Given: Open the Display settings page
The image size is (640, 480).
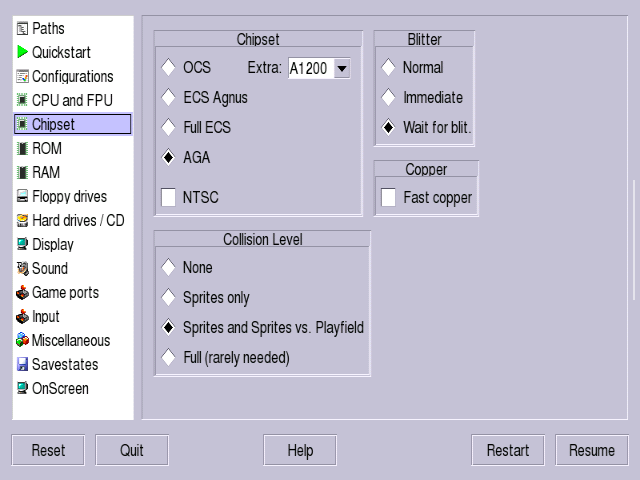Looking at the screenshot, I should click(73, 244).
